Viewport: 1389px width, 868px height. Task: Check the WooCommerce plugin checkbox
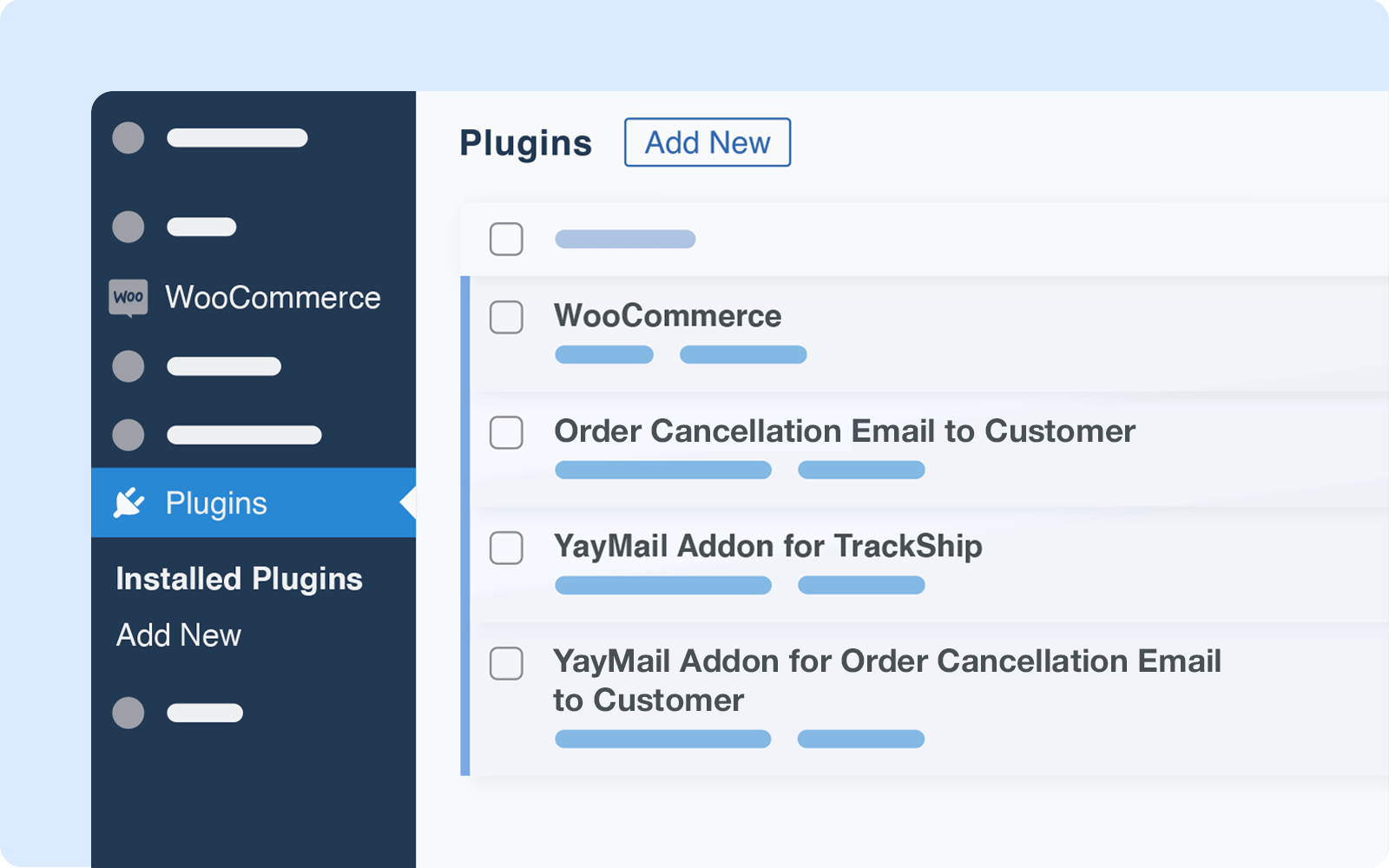tap(506, 317)
